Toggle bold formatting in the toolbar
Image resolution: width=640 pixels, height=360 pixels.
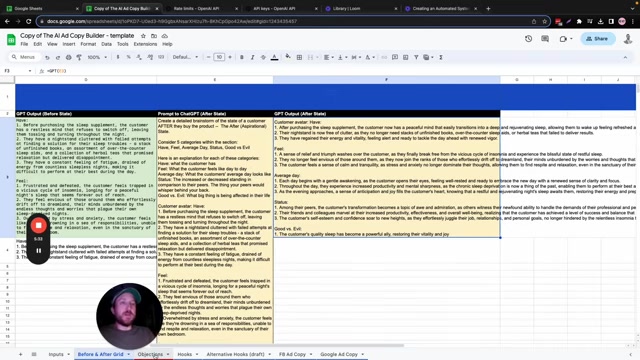(x=242, y=58)
